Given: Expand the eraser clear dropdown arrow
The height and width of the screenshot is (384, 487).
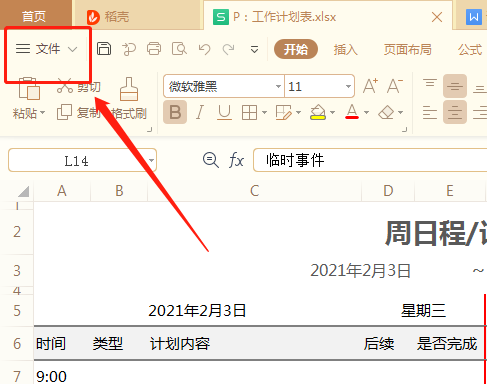Looking at the screenshot, I should [x=401, y=113].
